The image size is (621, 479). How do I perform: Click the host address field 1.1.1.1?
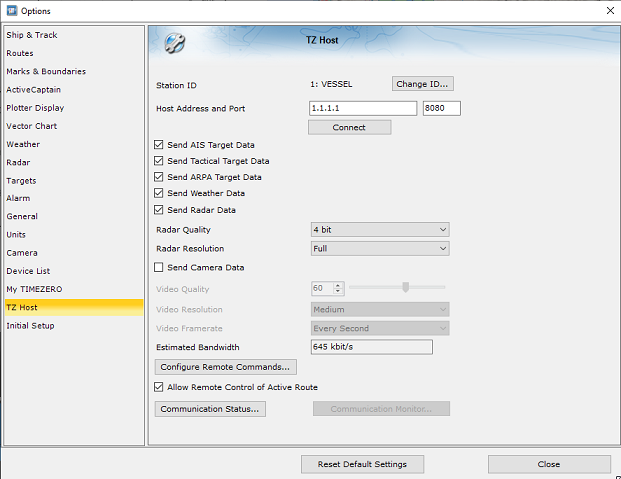(363, 108)
